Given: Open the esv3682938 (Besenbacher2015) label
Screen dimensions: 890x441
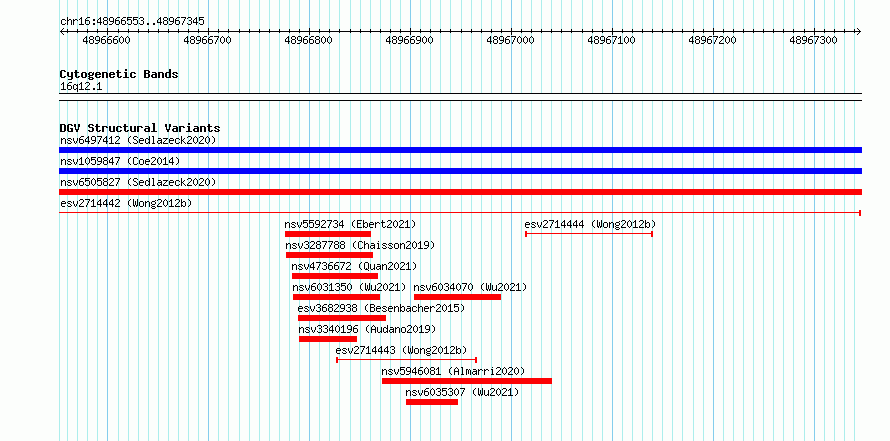Looking at the screenshot, I should 381,308.
